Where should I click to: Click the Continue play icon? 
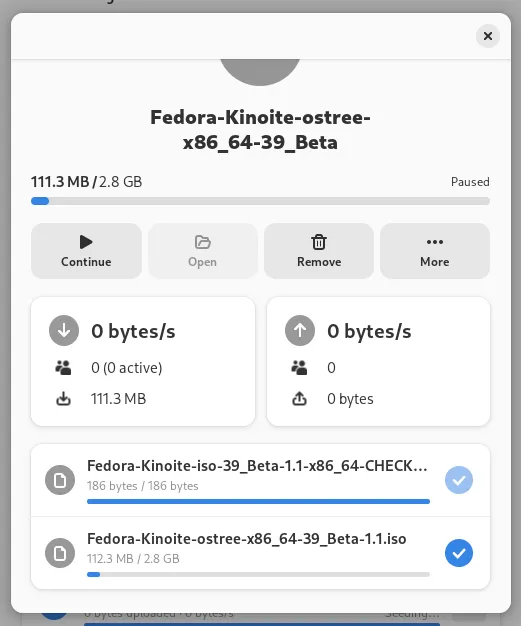coord(86,242)
